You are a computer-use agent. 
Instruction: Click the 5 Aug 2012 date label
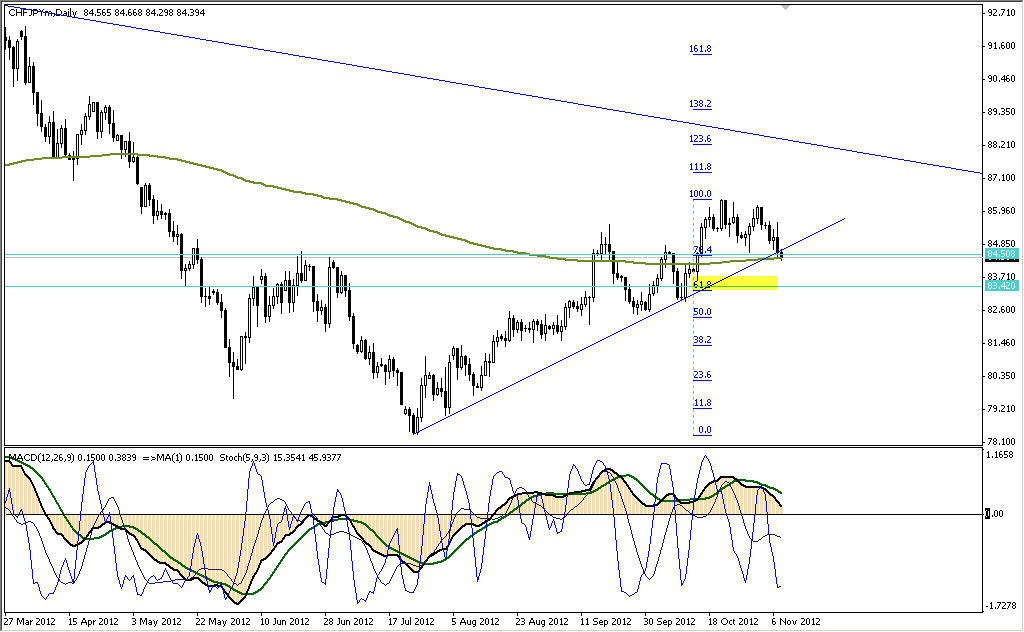pos(475,622)
